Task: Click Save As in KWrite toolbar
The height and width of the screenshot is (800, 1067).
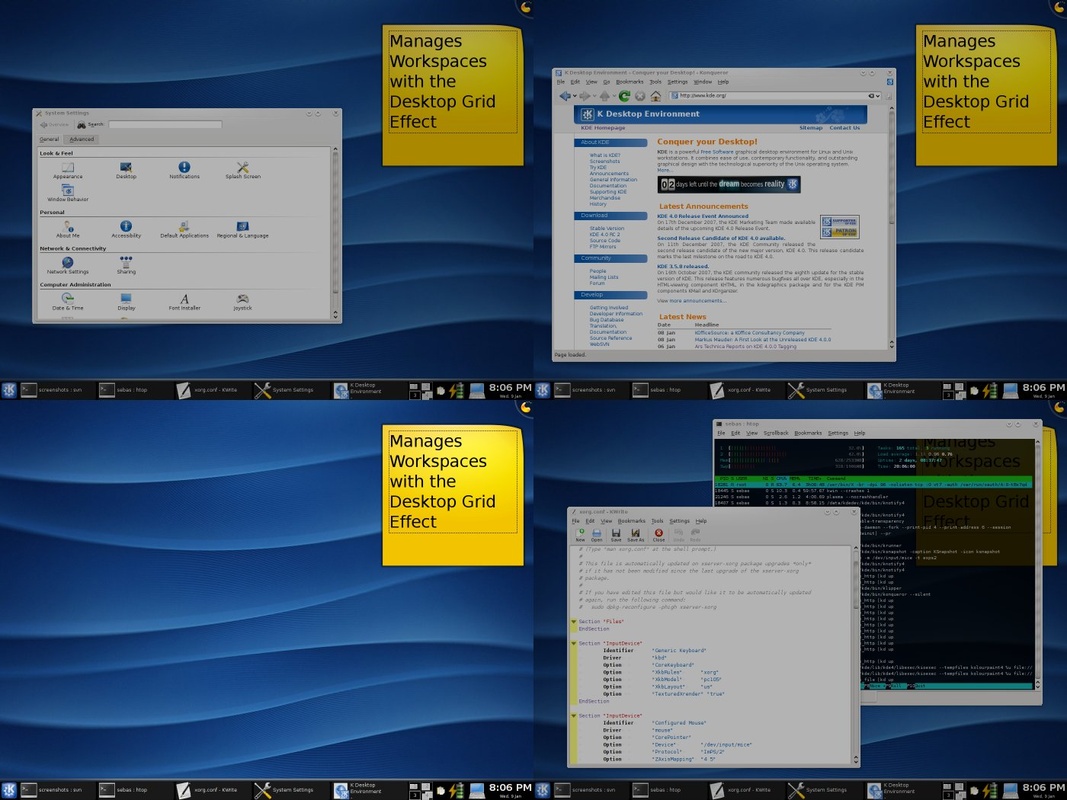Action: (636, 535)
